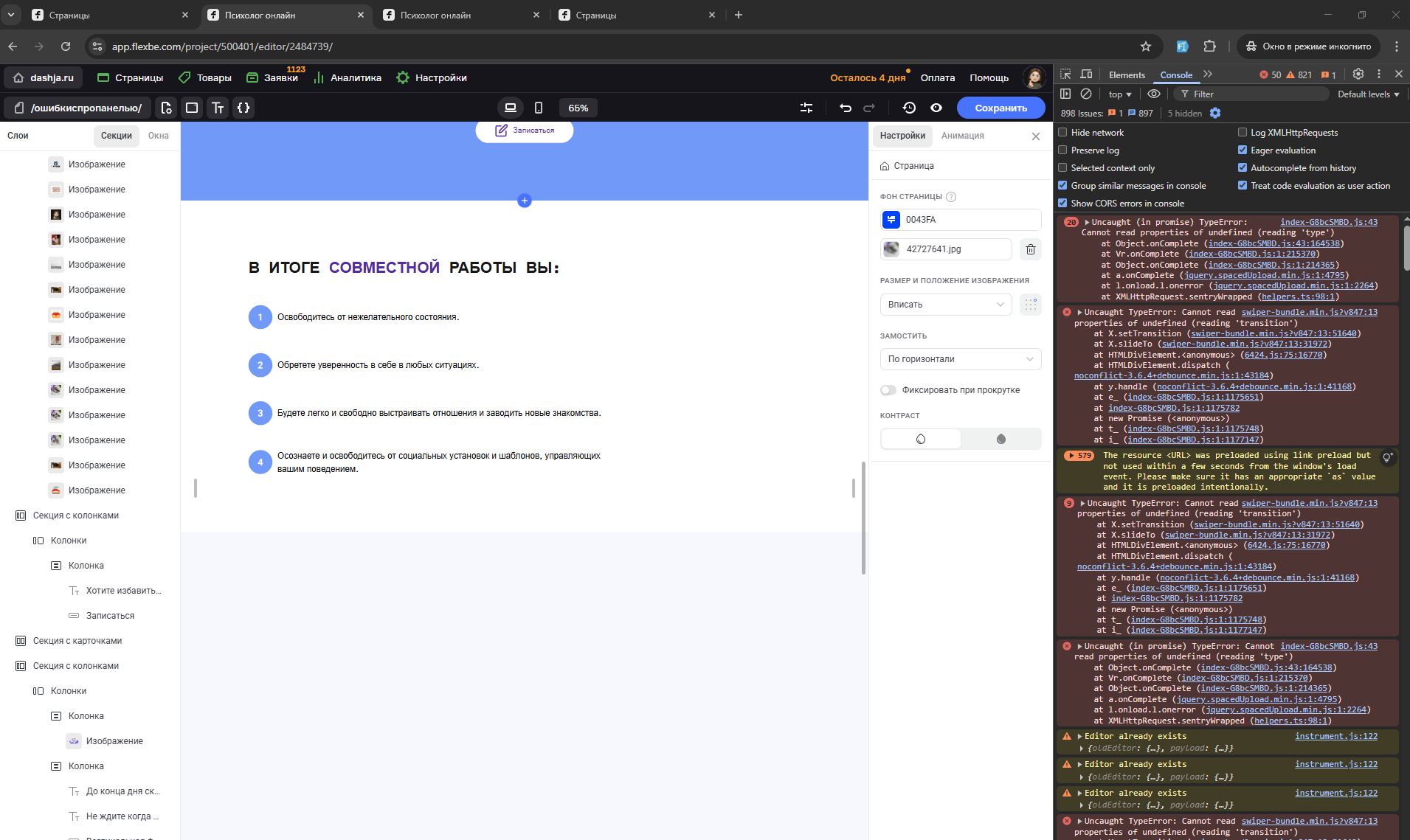The width and height of the screenshot is (1410, 840).
Task: Open the Аналитика menu
Action: point(348,78)
